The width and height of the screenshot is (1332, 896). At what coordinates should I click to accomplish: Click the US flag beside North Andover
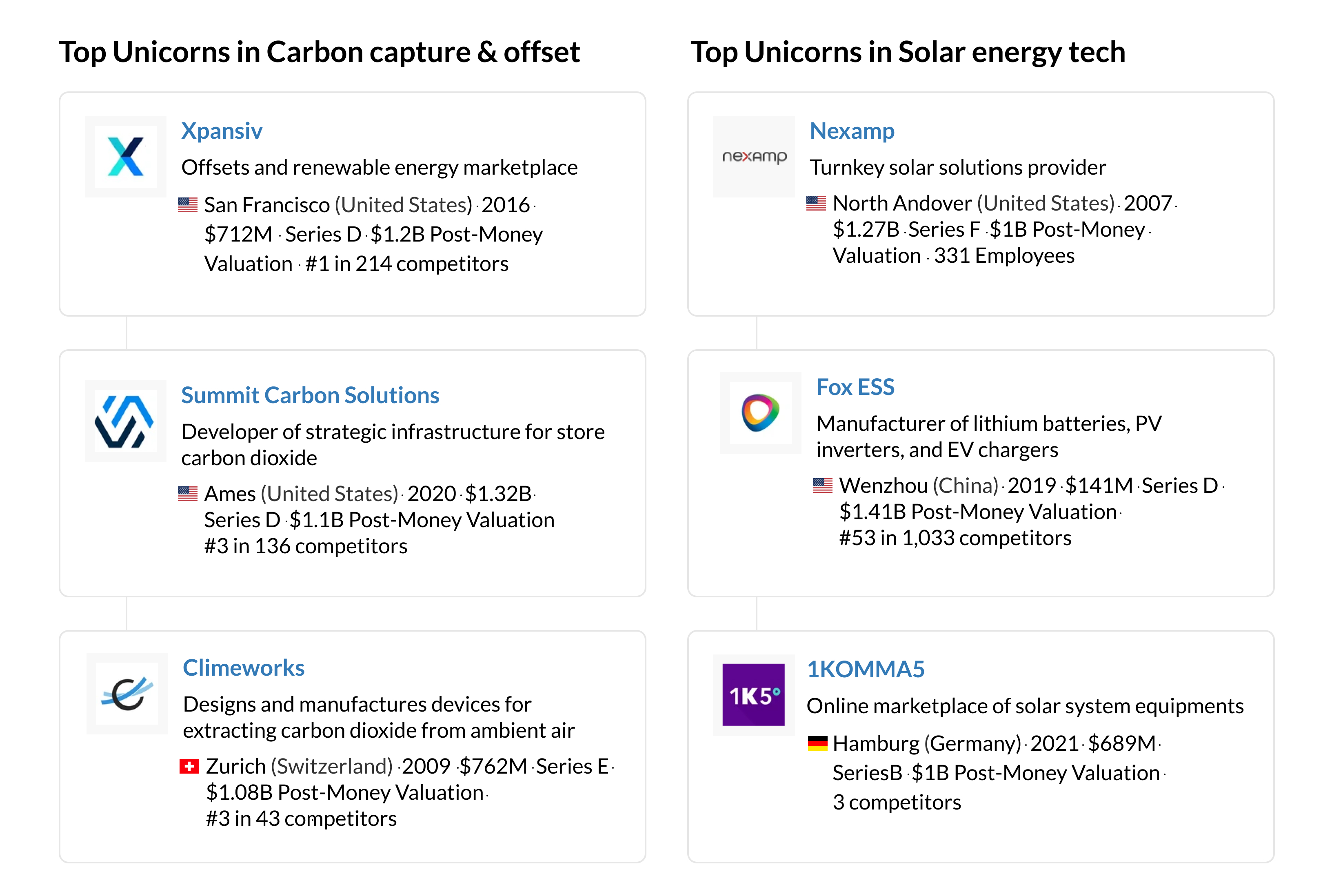click(x=815, y=203)
